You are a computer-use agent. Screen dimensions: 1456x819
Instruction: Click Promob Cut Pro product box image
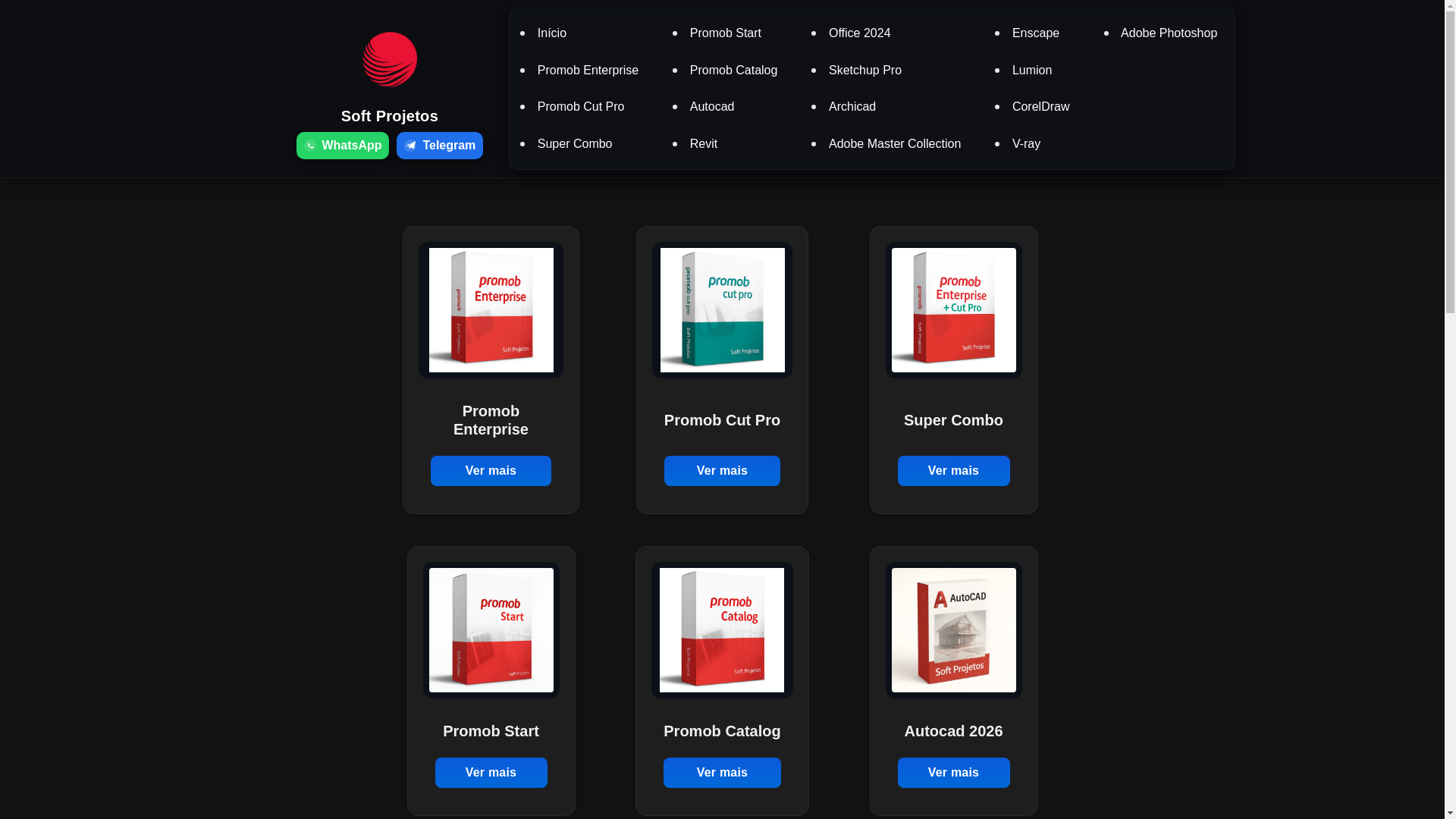723,310
